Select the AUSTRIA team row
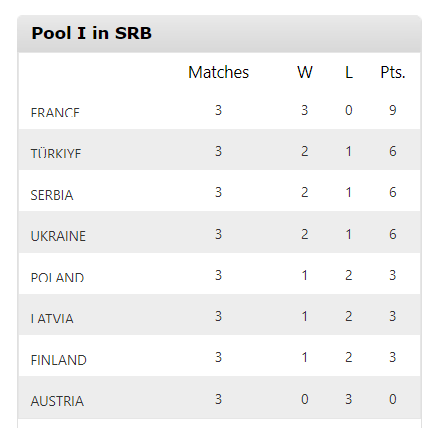Viewport: 438px width, 428px height. pos(219,397)
